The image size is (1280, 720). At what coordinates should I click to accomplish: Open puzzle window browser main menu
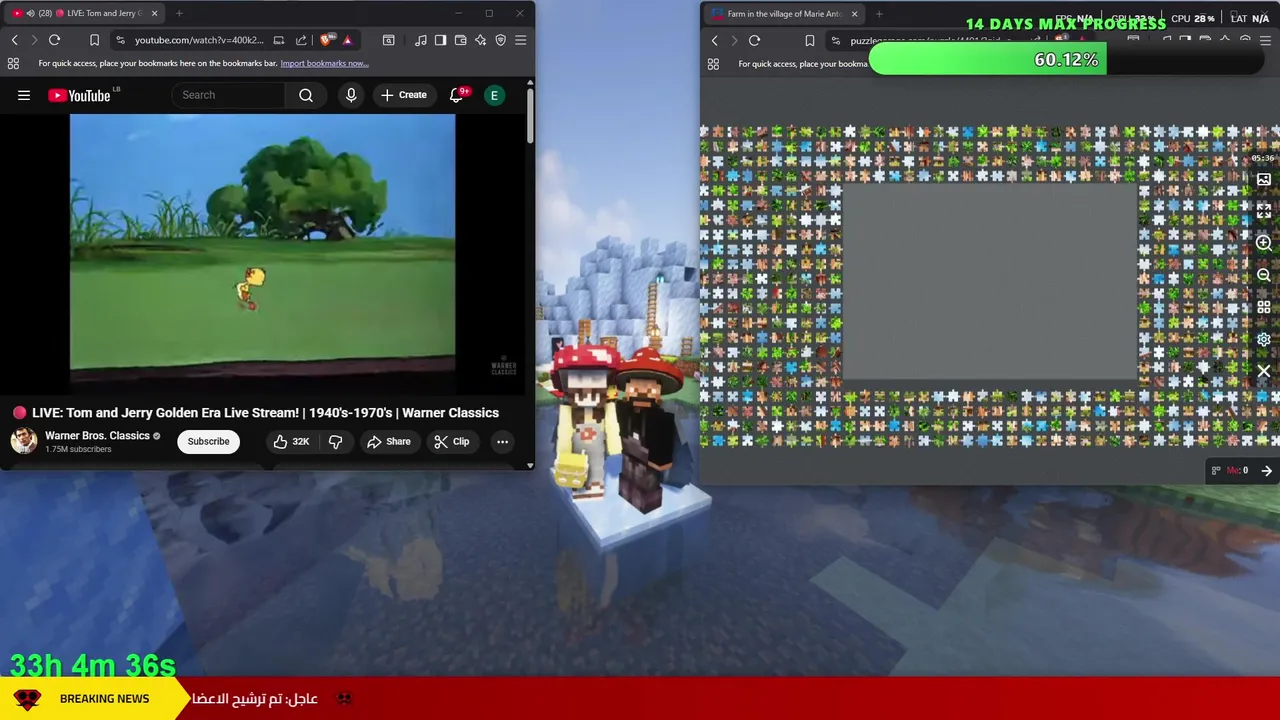[x=1266, y=41]
